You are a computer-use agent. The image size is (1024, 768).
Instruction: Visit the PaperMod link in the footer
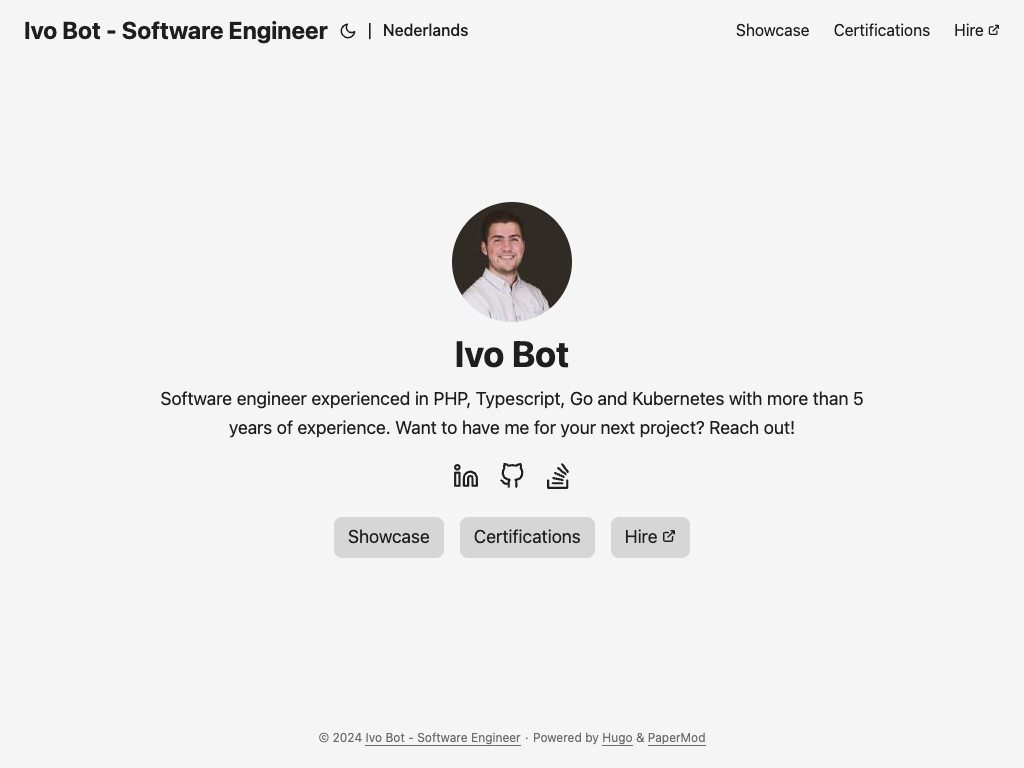coord(676,738)
